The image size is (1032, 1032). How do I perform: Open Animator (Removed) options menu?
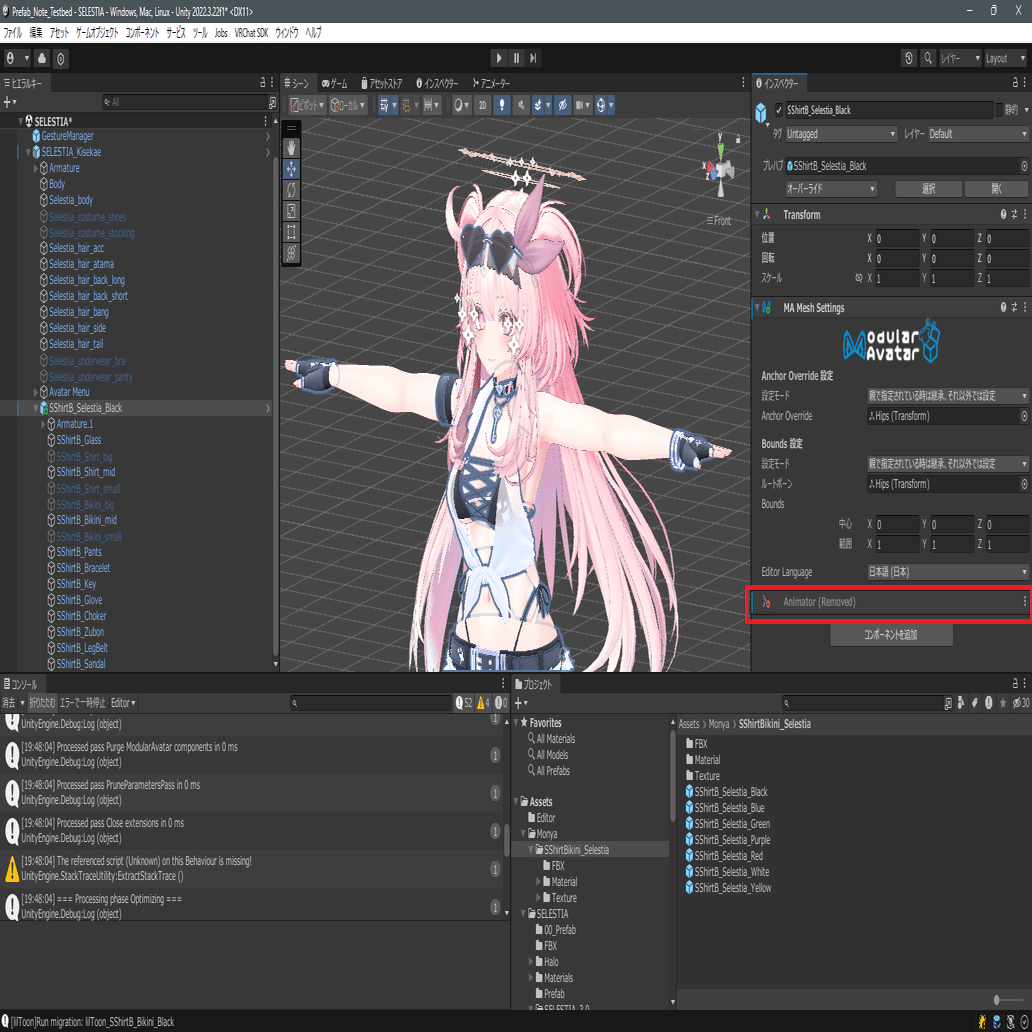(1024, 602)
